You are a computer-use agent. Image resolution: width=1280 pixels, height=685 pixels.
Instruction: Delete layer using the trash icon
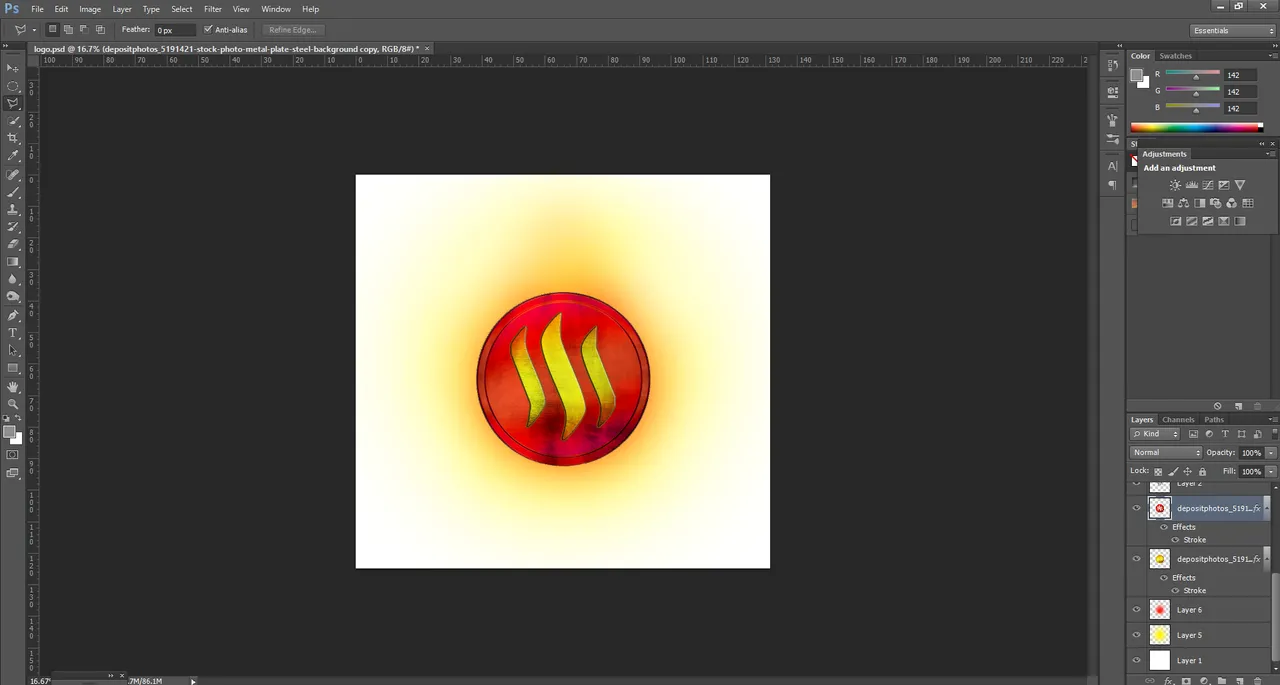click(x=1257, y=681)
